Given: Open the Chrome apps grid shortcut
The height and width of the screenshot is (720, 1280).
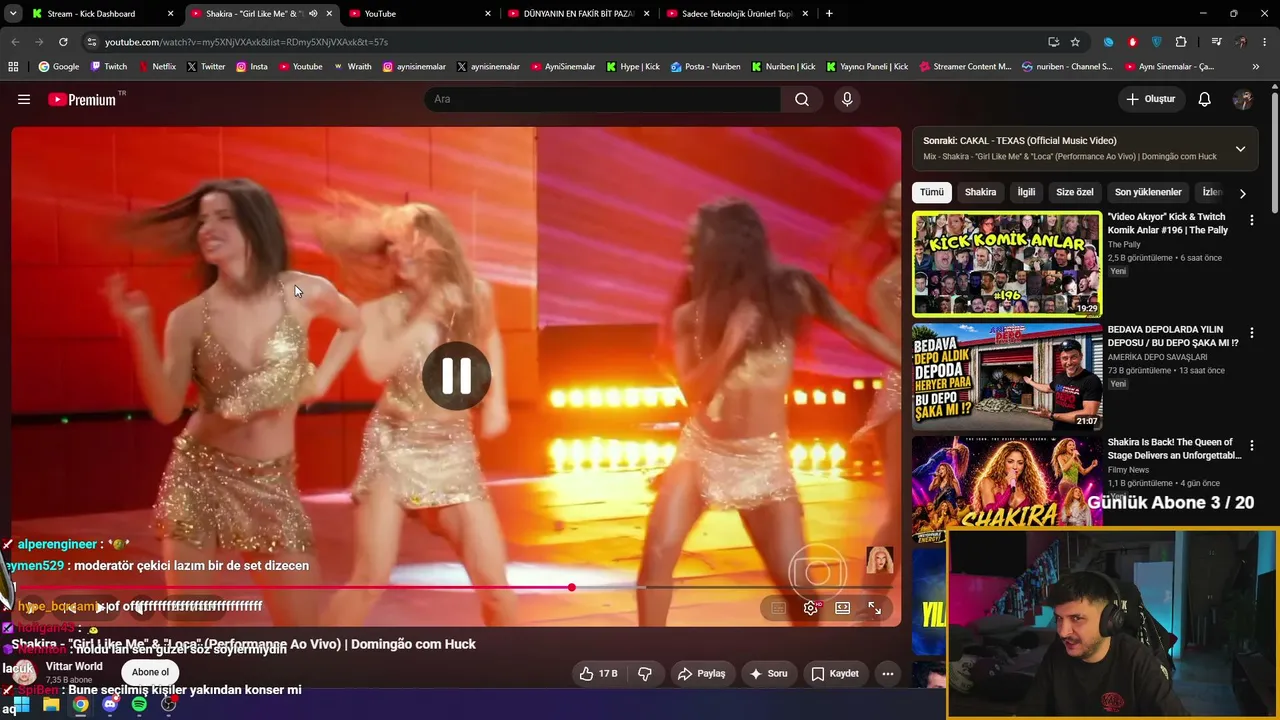Looking at the screenshot, I should coord(13,67).
